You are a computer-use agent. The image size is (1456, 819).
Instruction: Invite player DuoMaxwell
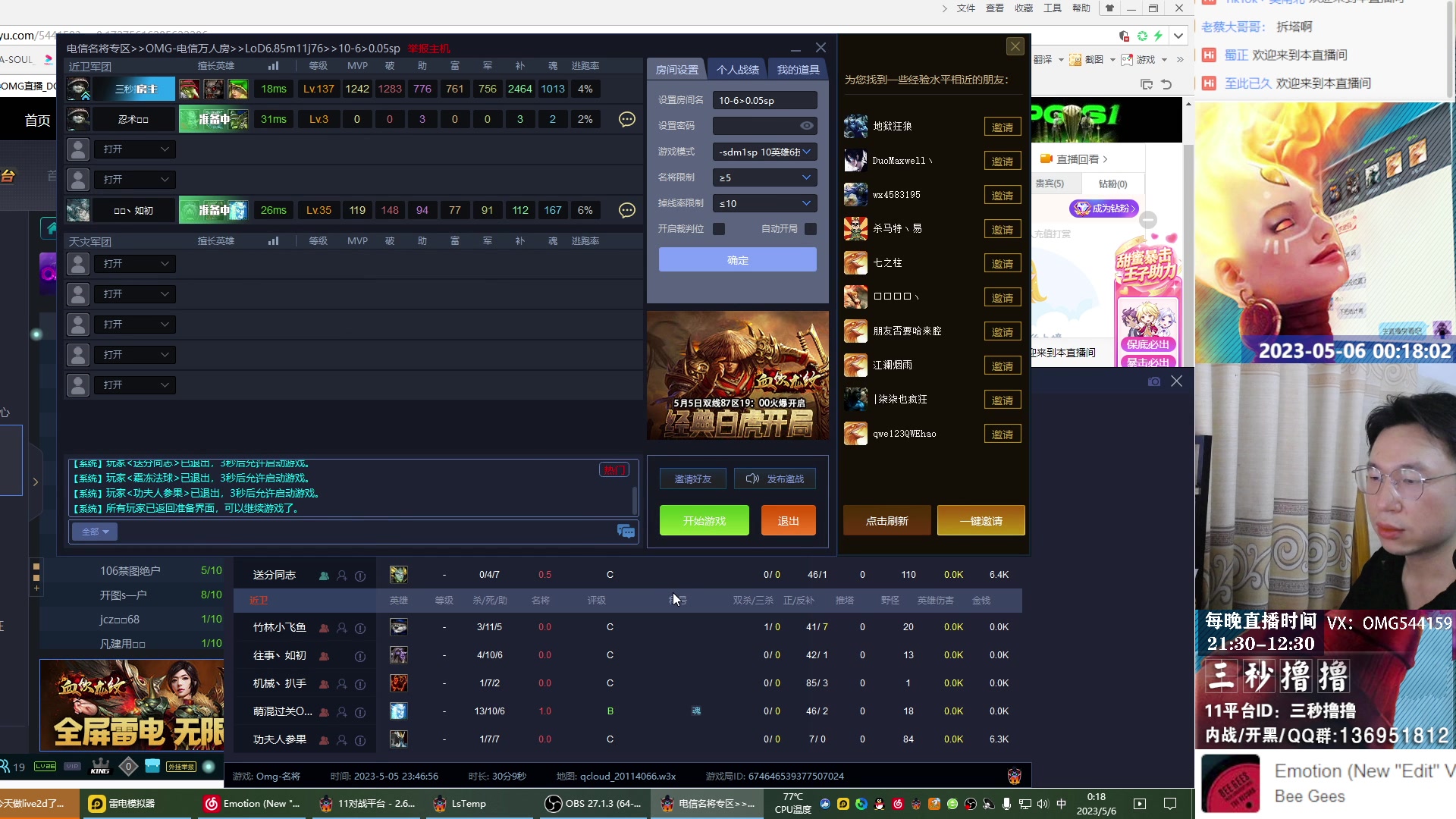click(x=1003, y=161)
